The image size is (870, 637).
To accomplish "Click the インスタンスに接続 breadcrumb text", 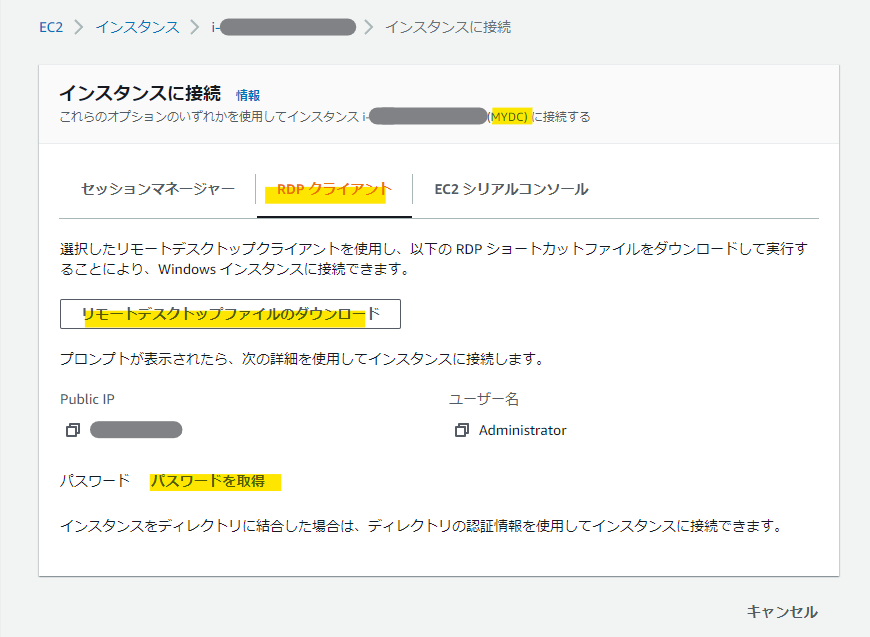I will (x=447, y=27).
